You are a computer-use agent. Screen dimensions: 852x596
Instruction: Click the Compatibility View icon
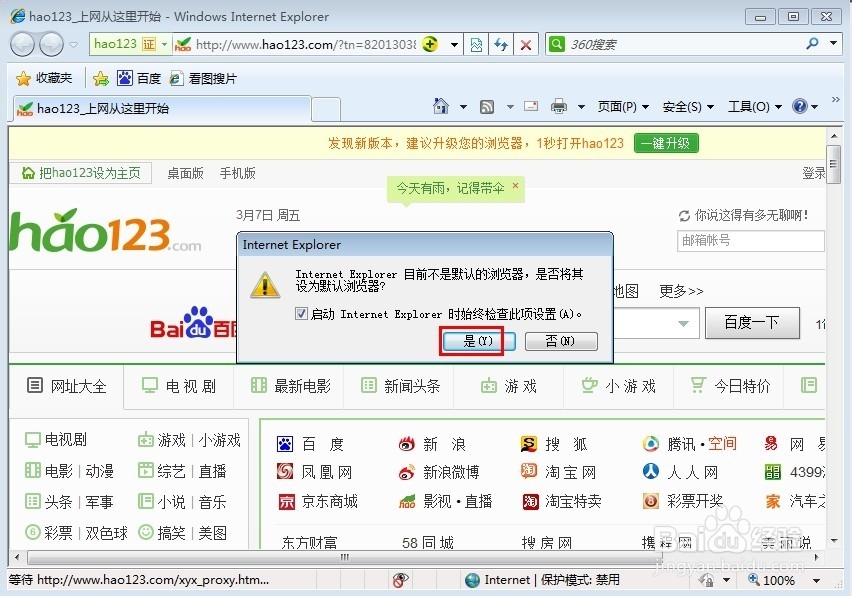pyautogui.click(x=477, y=45)
